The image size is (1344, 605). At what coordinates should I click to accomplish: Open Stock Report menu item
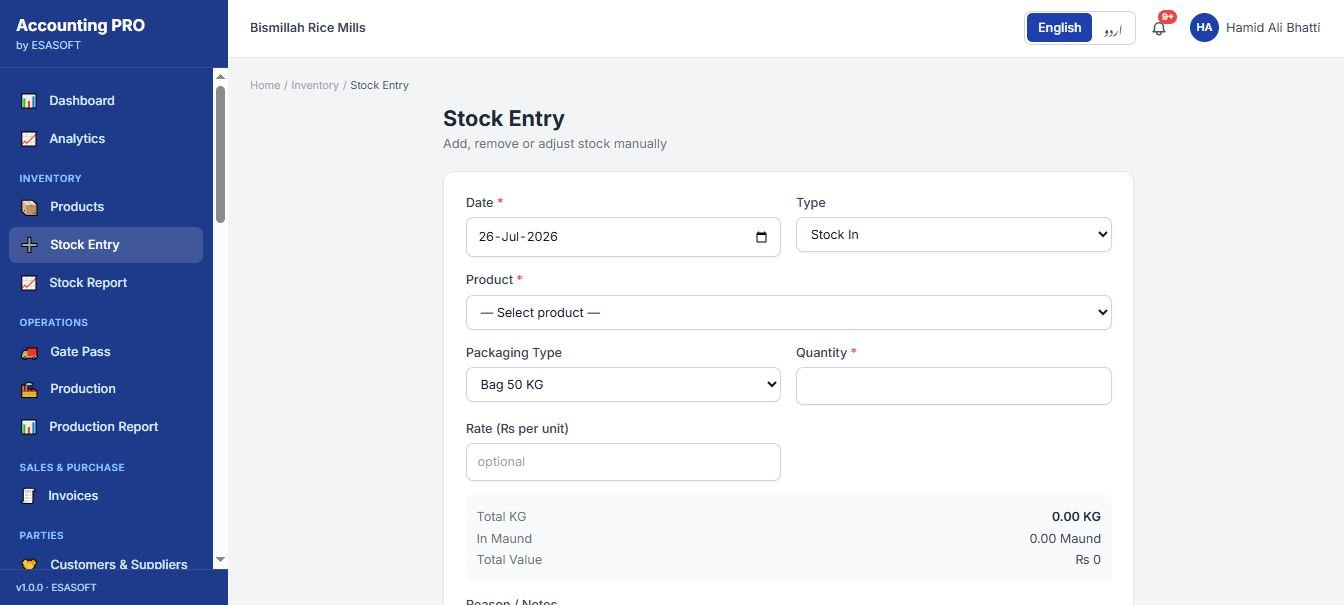(x=106, y=283)
